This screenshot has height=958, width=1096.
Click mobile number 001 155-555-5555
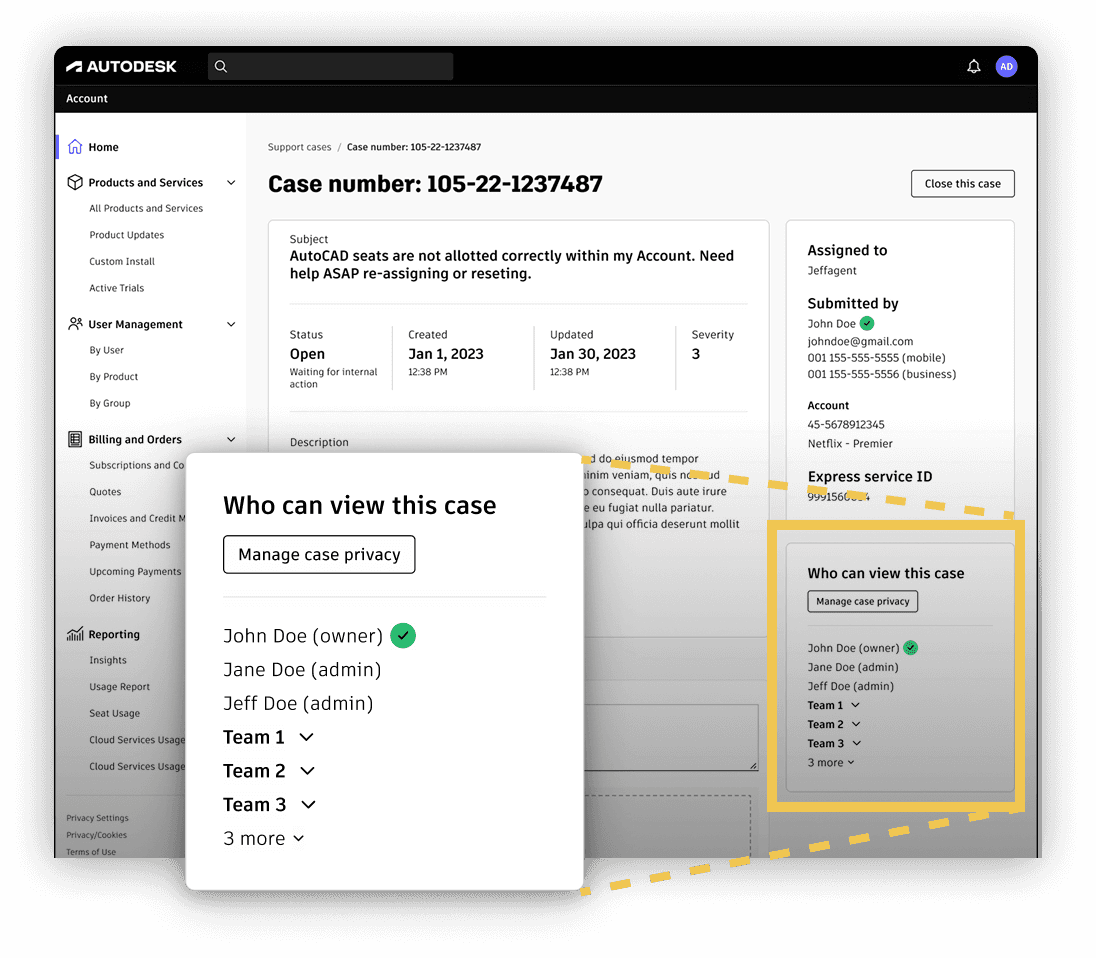877,358
